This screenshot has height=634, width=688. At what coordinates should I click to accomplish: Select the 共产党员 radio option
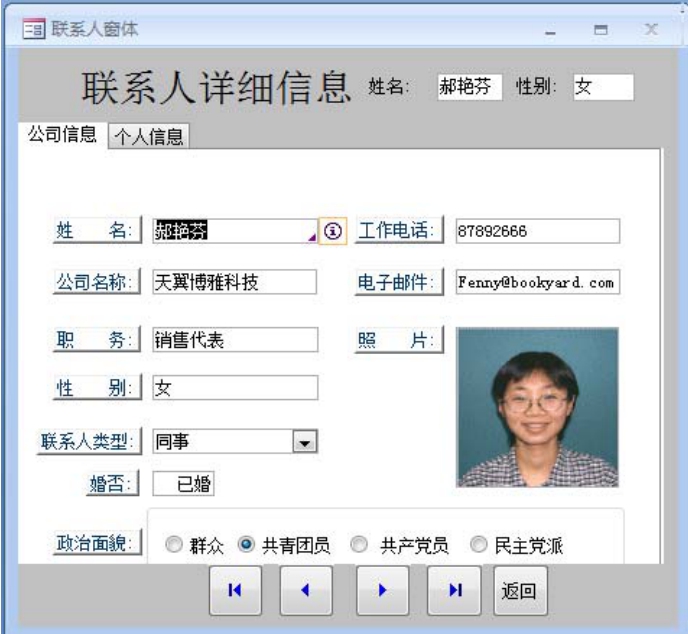tap(360, 546)
